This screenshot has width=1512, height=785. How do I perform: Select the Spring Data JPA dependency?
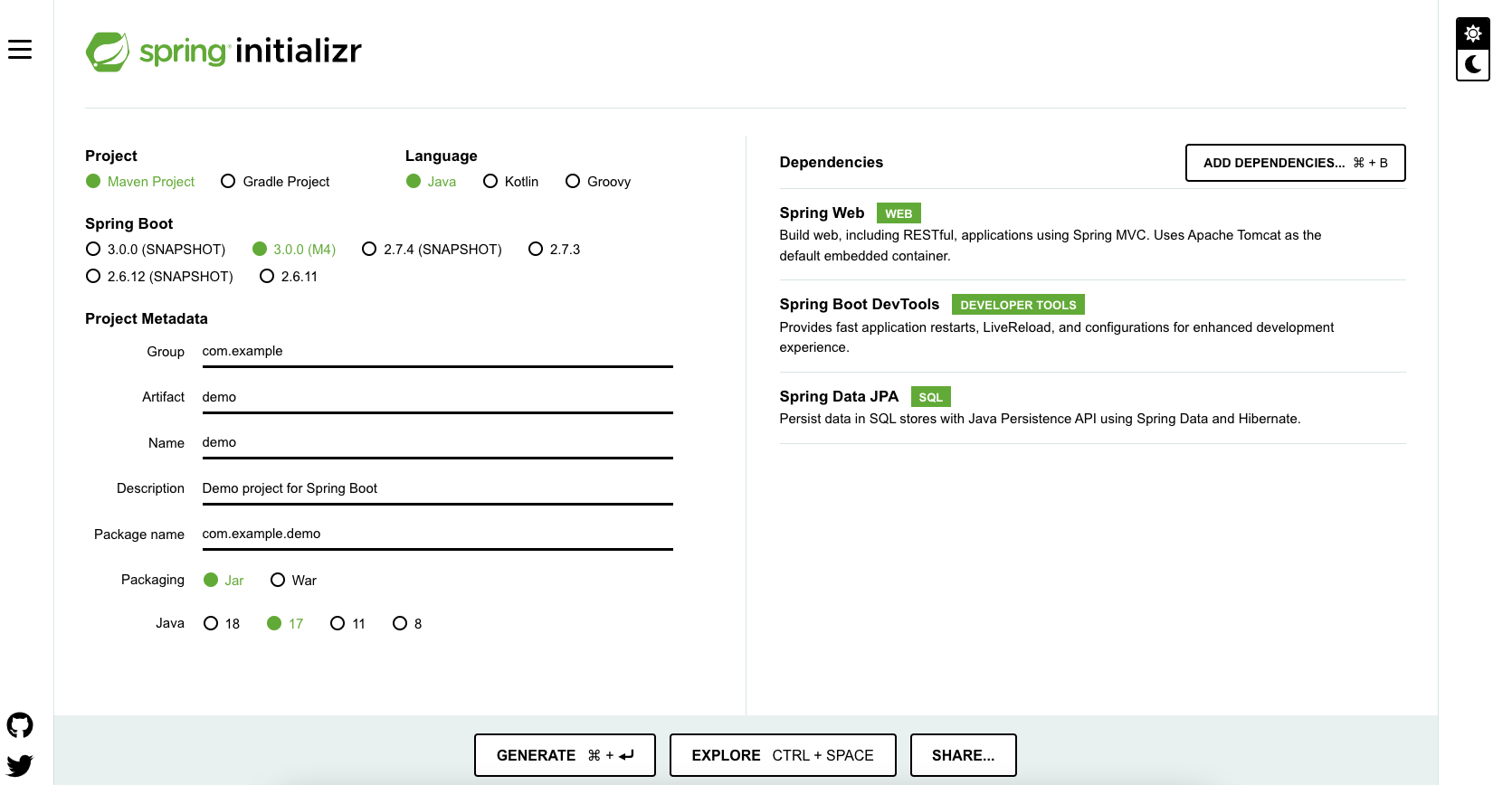coord(839,397)
